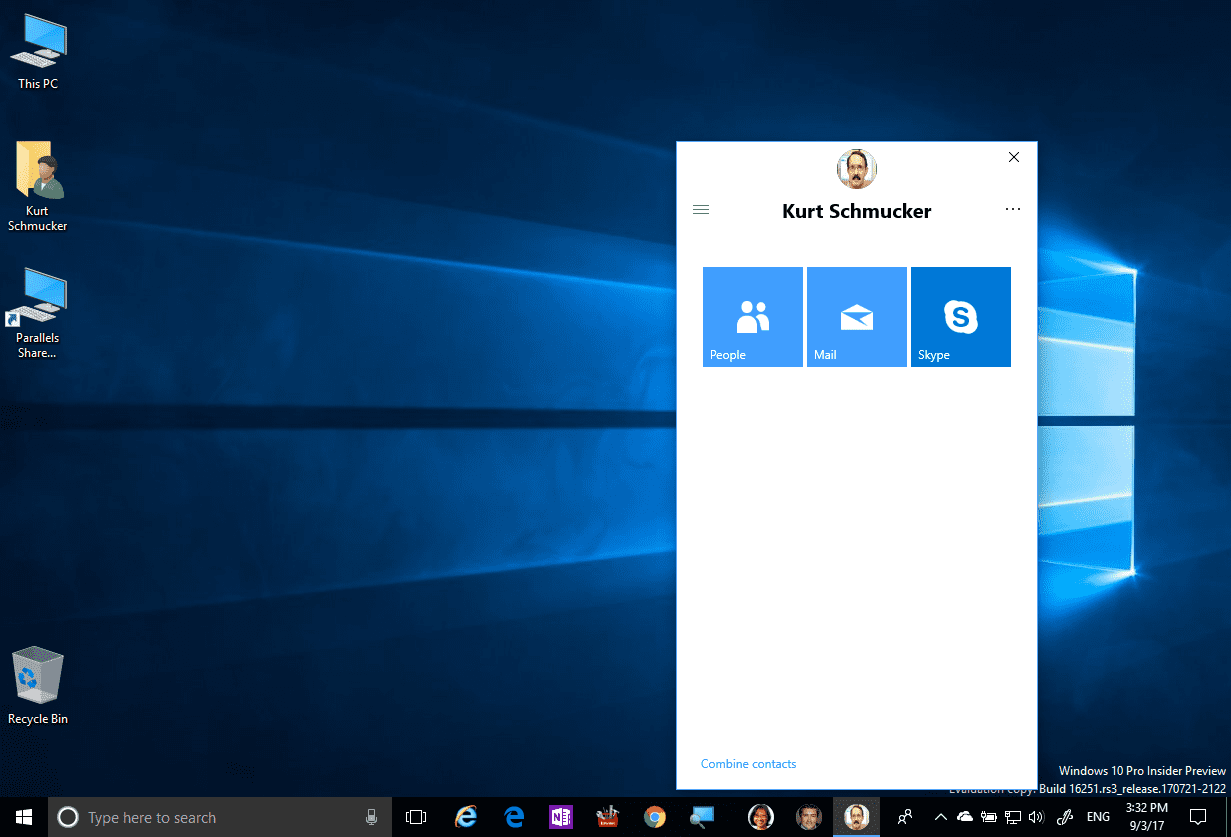Open the hamburger menu in the contact panel
The height and width of the screenshot is (837, 1231).
point(701,210)
